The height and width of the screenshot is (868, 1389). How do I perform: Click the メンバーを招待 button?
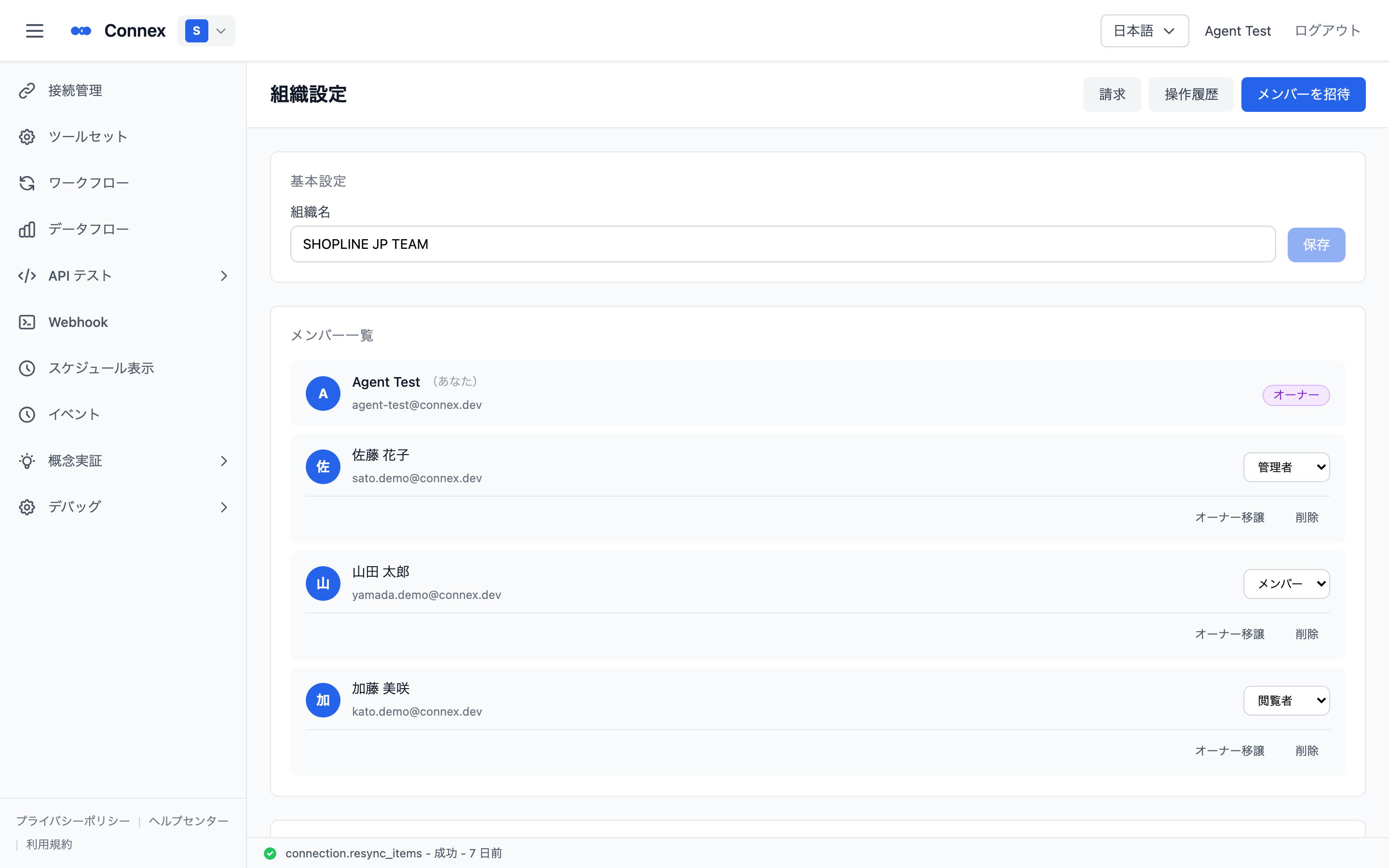point(1303,94)
